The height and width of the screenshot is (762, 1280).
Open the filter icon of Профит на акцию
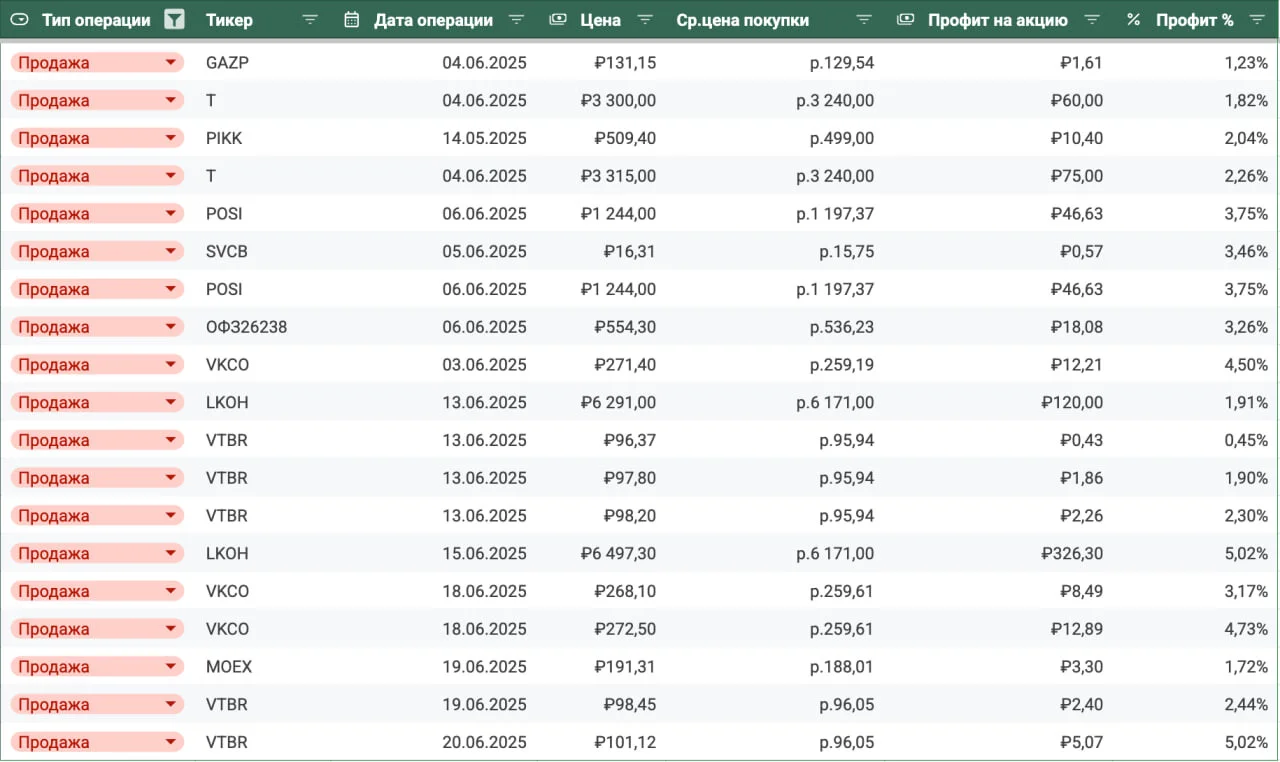pyautogui.click(x=1092, y=20)
